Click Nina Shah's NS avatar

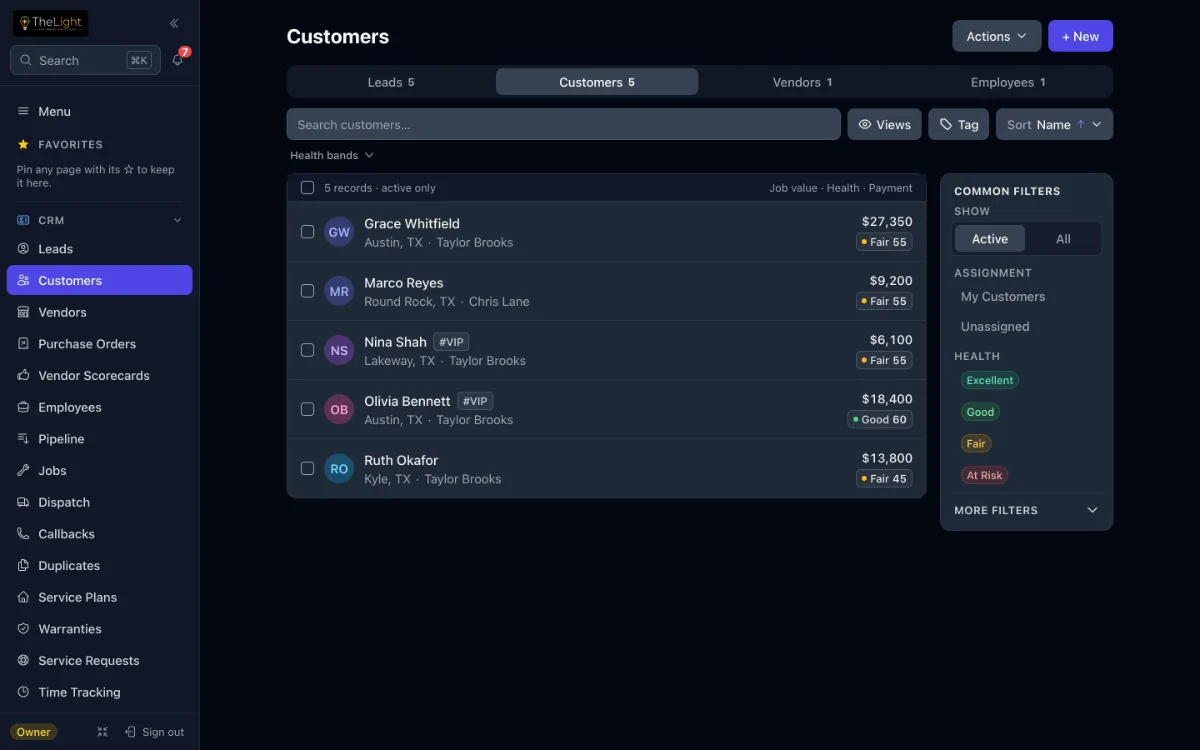pos(339,350)
